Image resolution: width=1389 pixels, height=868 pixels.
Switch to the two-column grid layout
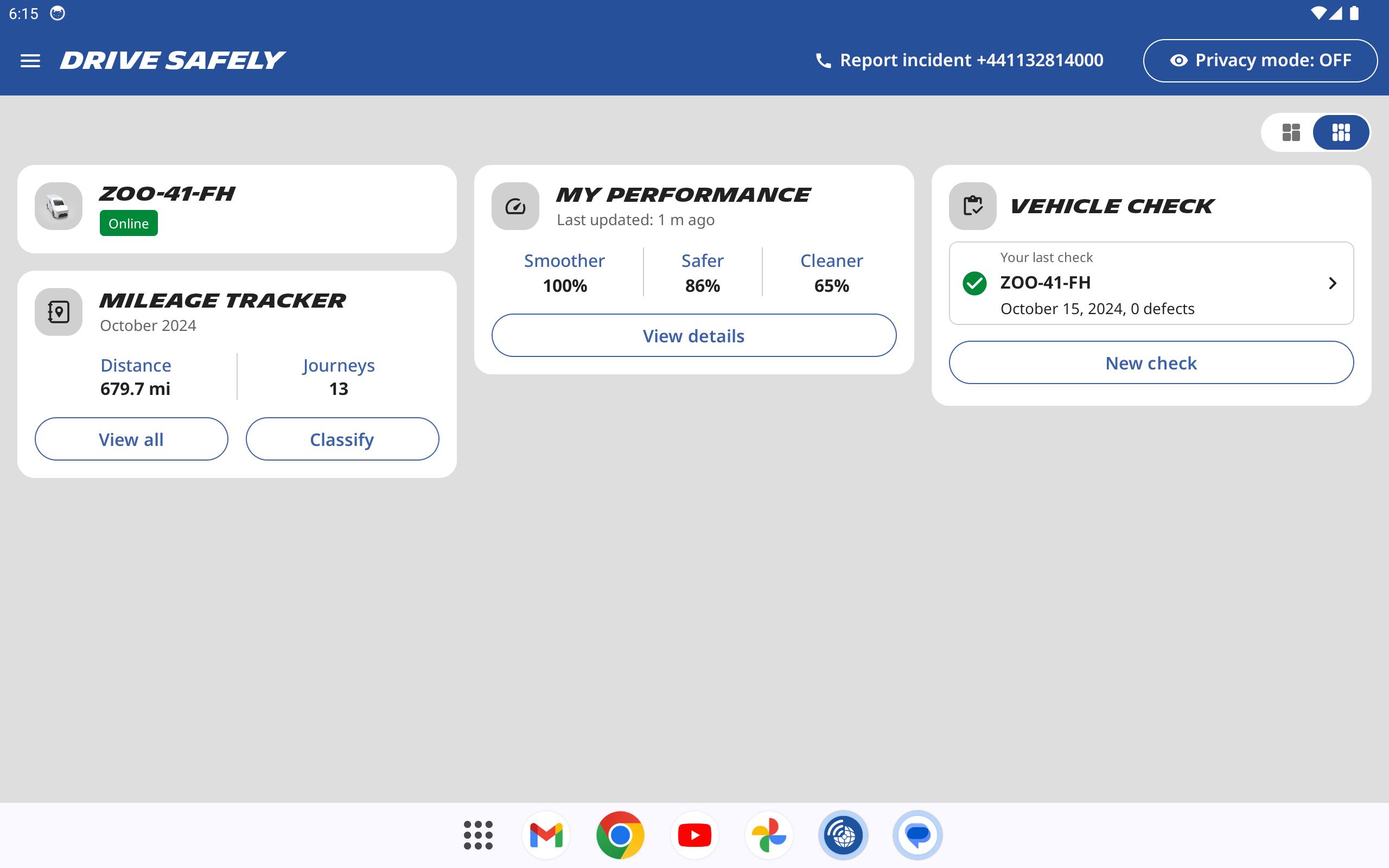pos(1291,132)
